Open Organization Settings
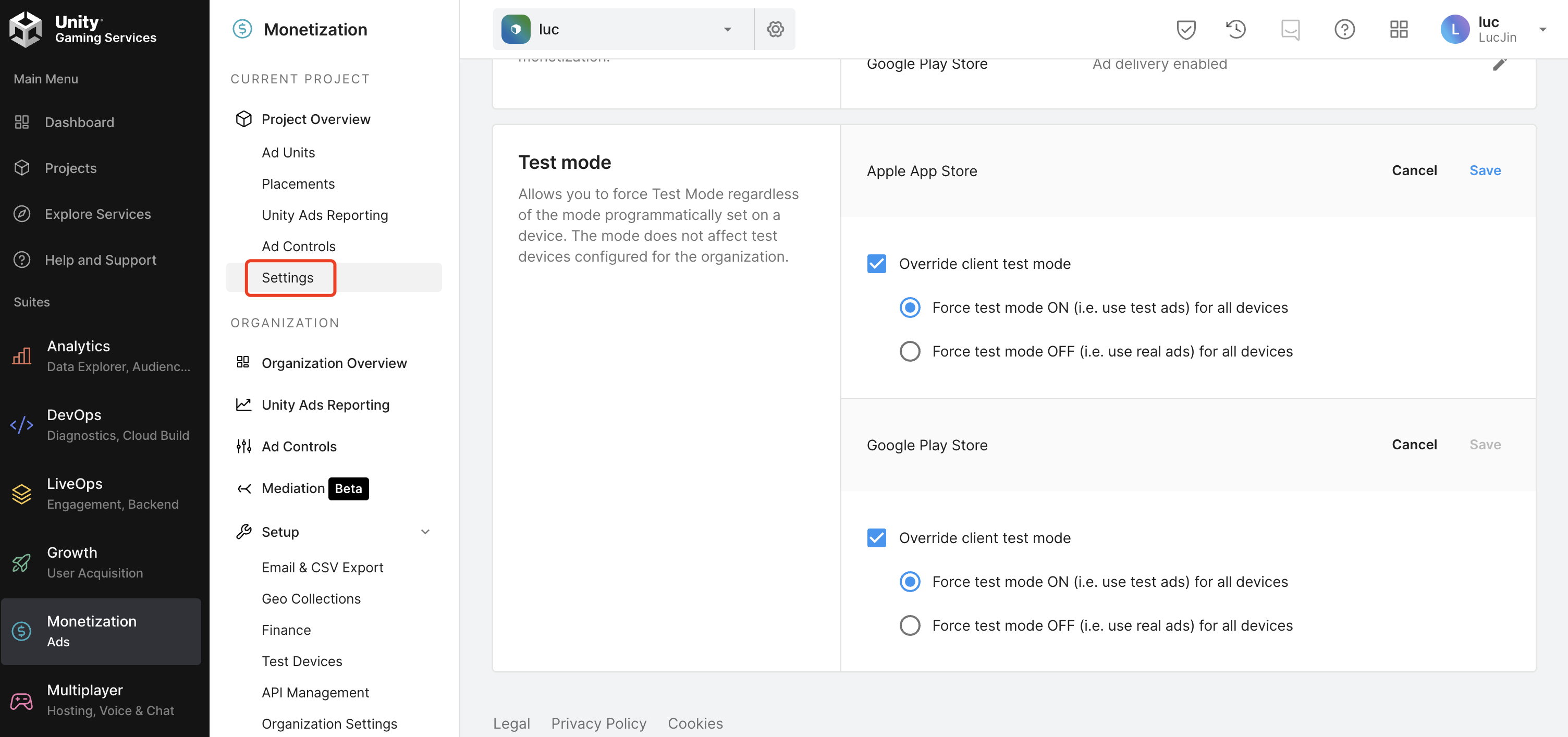1568x737 pixels. click(329, 723)
